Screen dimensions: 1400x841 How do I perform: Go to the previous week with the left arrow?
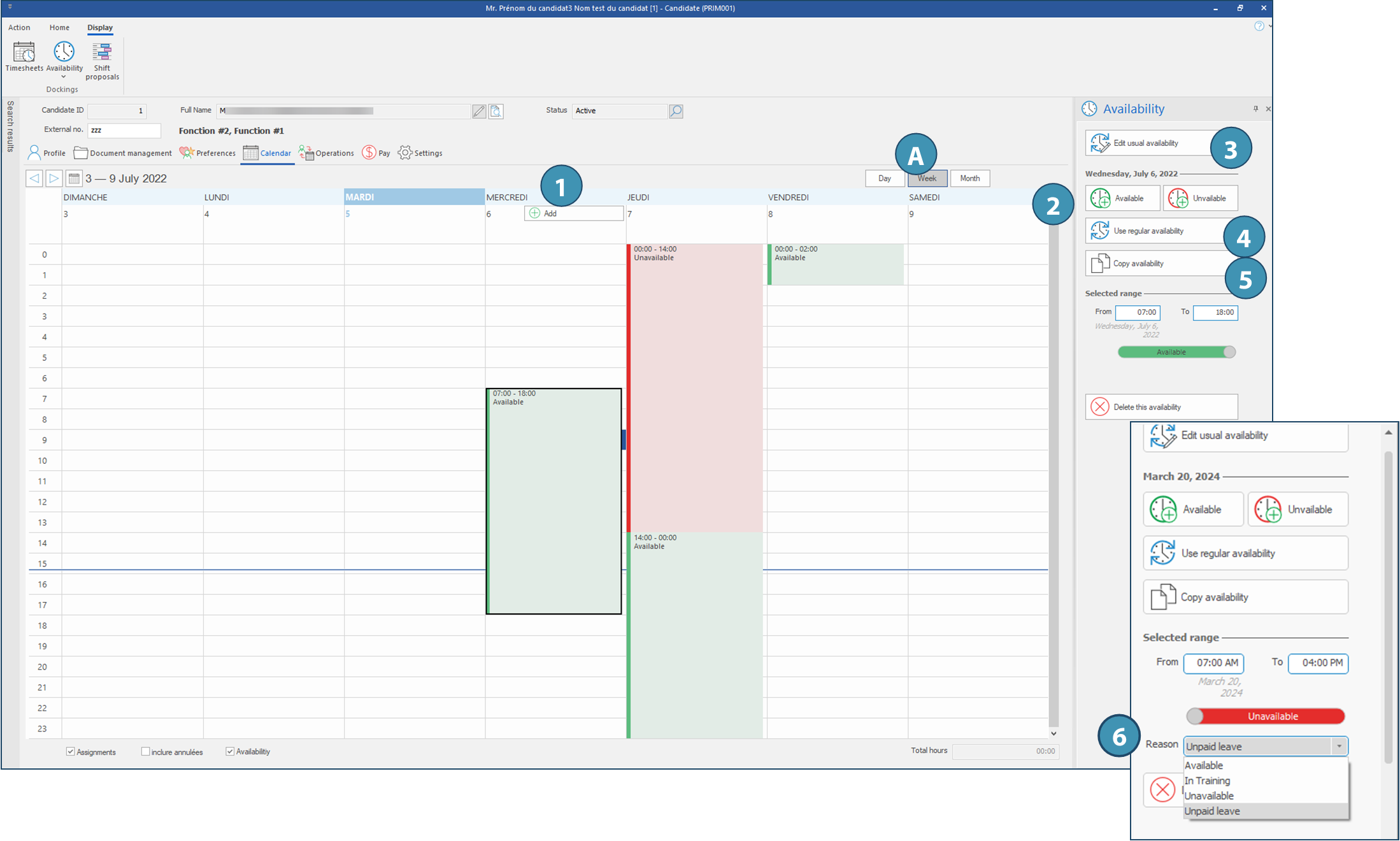pos(34,178)
